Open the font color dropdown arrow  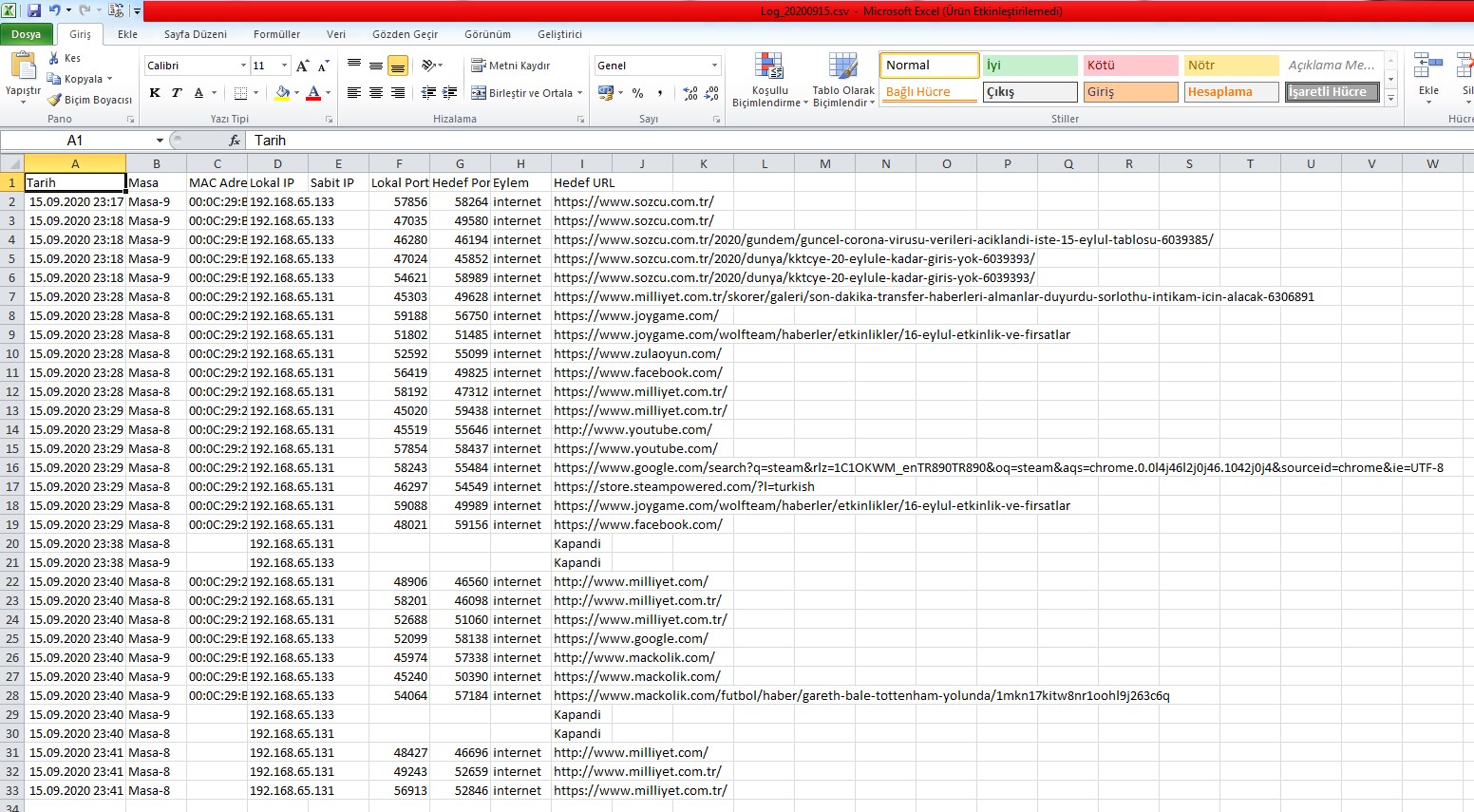pyautogui.click(x=328, y=93)
